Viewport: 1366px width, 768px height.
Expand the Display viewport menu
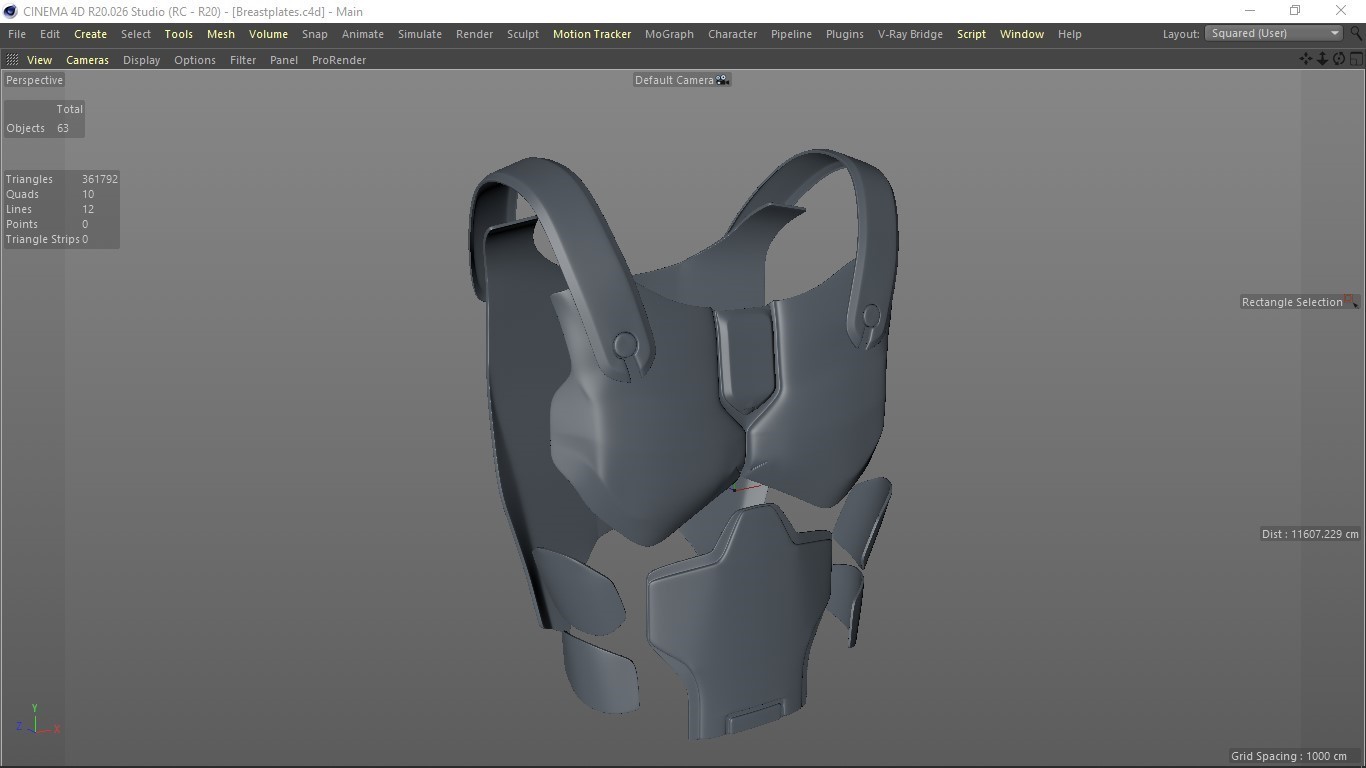tap(141, 60)
